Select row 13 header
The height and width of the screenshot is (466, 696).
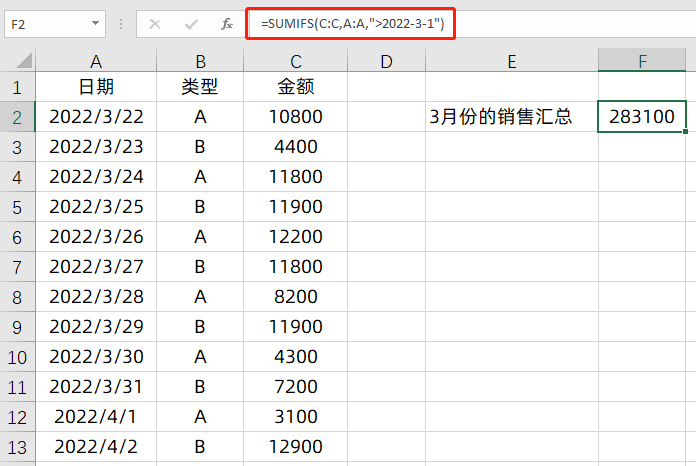(x=17, y=447)
